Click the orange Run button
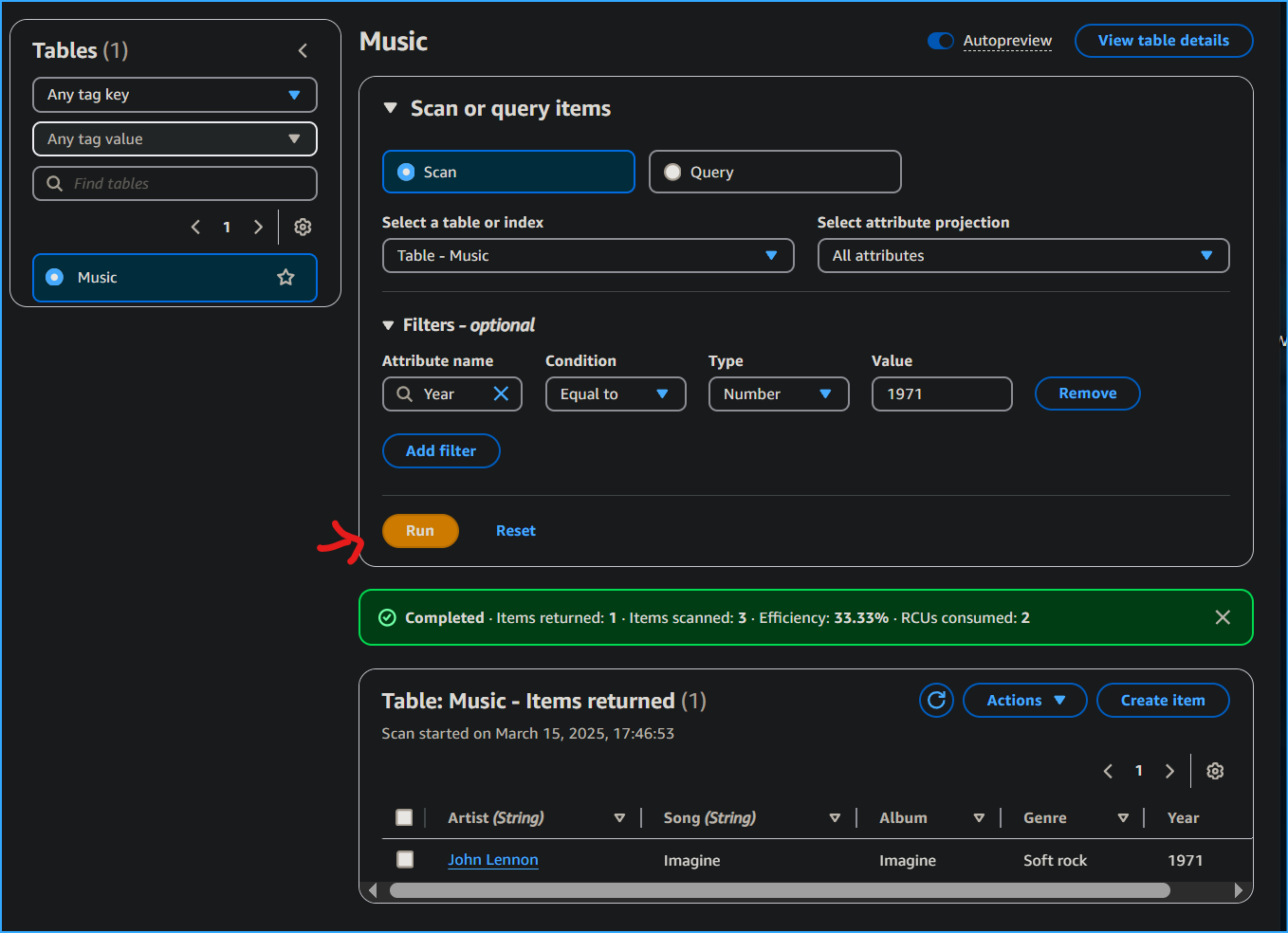The image size is (1288, 933). pyautogui.click(x=420, y=531)
